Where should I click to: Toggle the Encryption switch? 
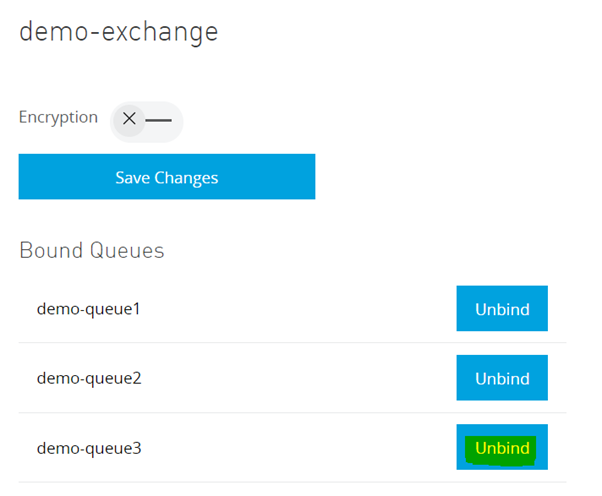(147, 120)
